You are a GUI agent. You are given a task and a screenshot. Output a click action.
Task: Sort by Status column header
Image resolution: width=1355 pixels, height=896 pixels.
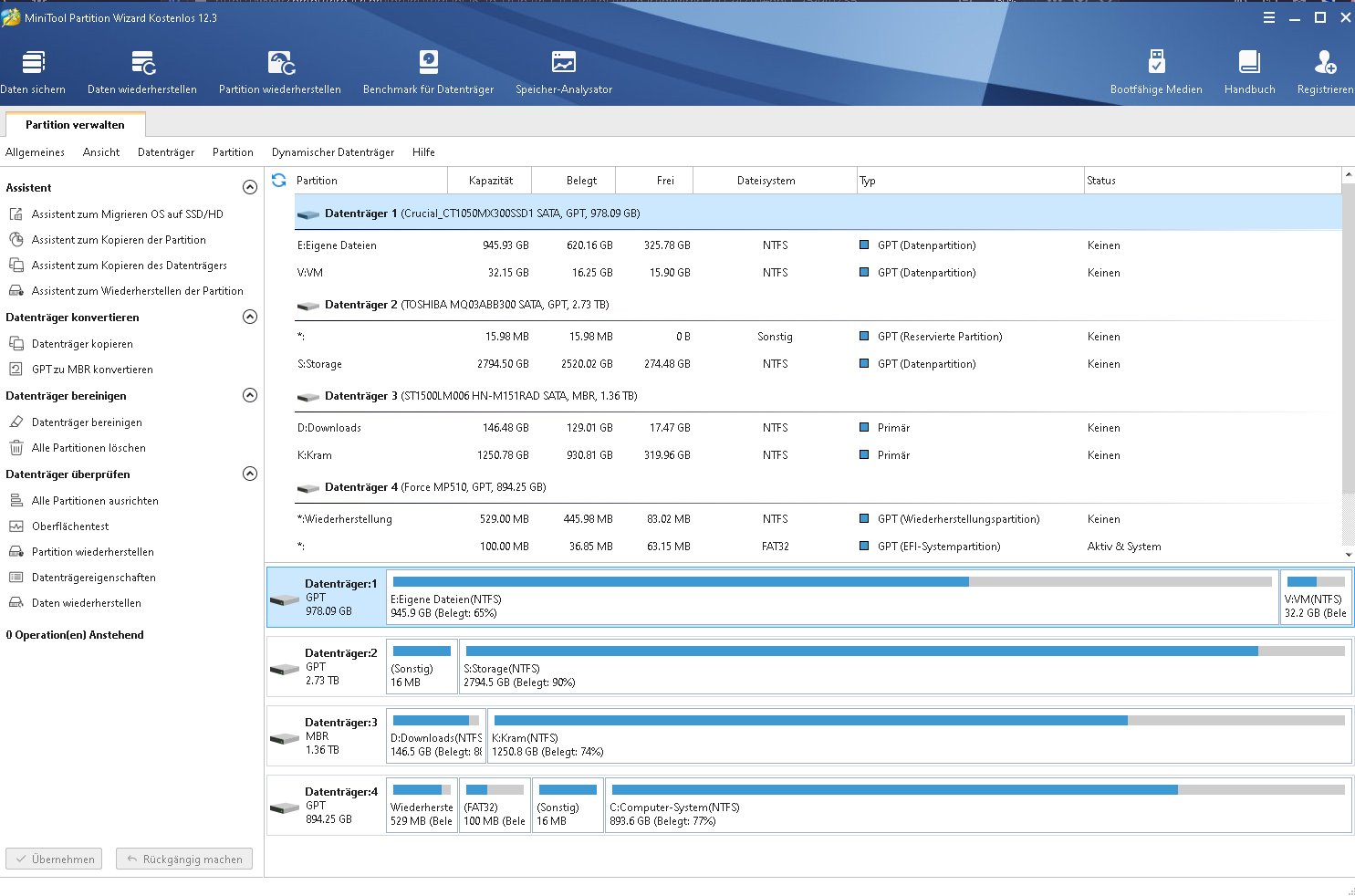coord(1213,181)
